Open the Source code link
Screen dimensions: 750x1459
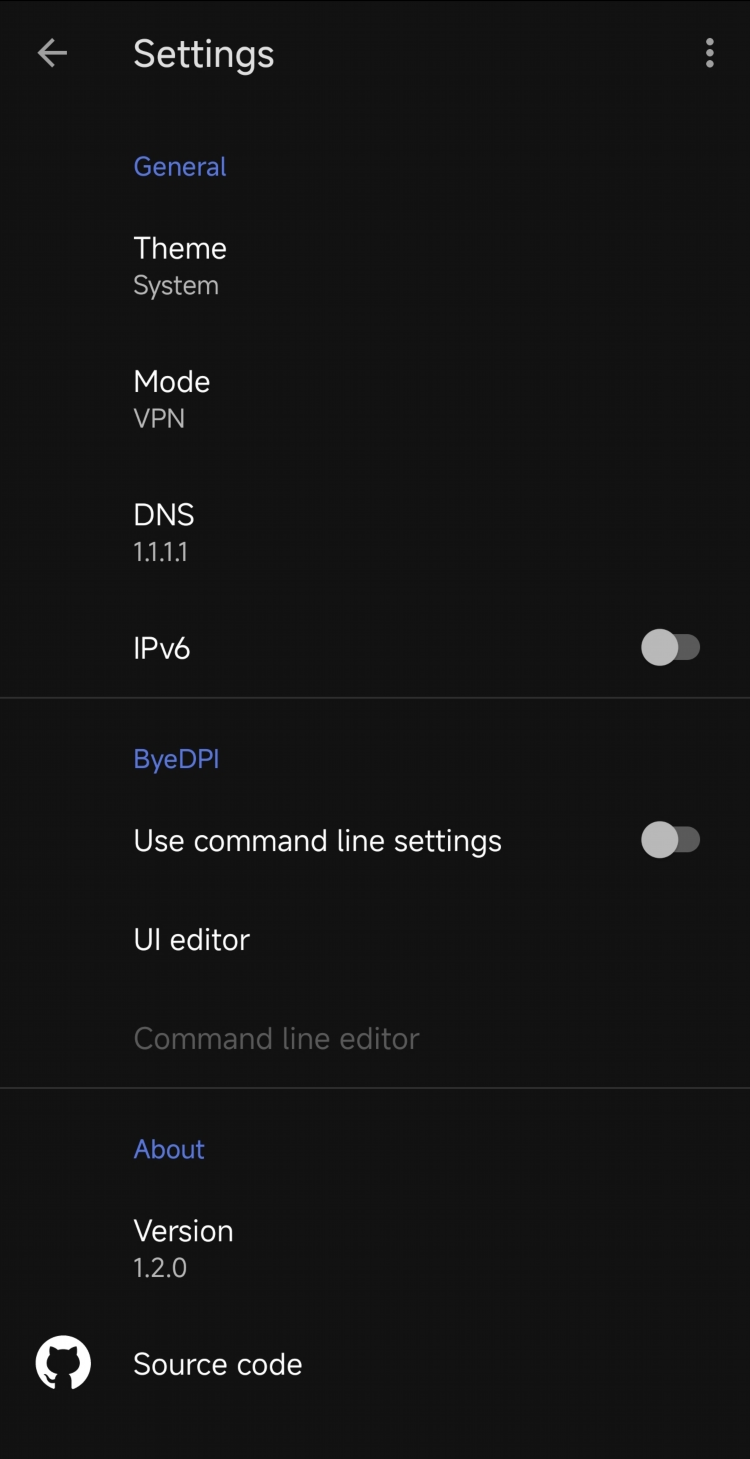pos(375,1364)
